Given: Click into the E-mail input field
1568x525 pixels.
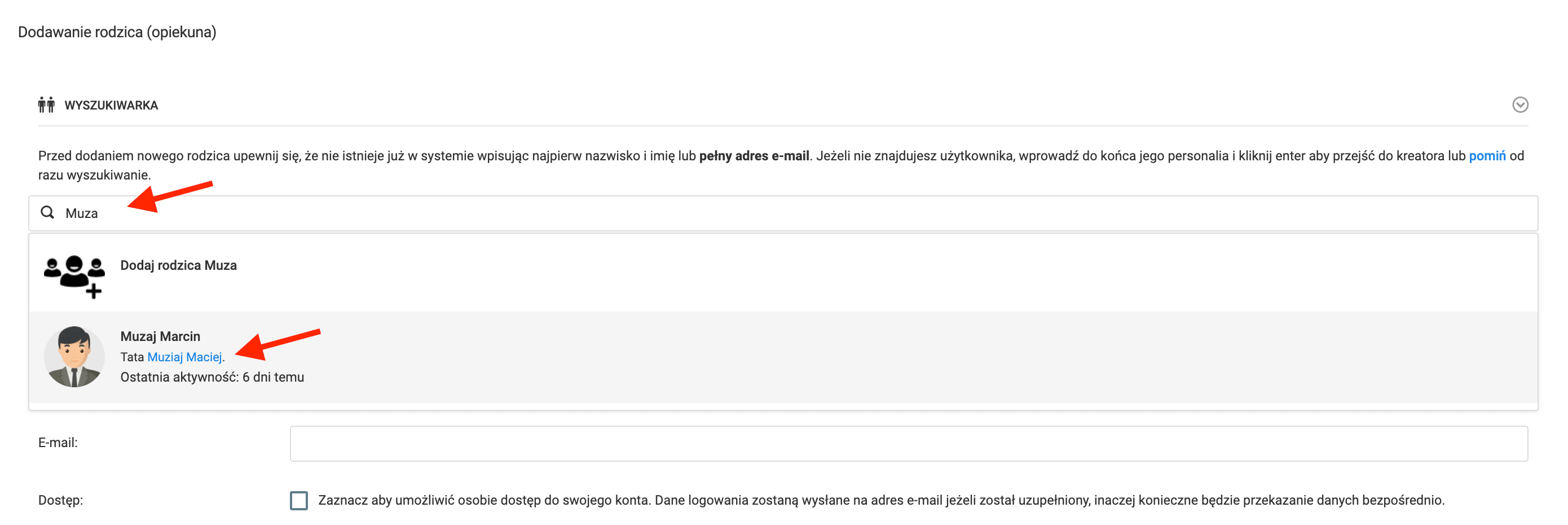Looking at the screenshot, I should pos(908,443).
